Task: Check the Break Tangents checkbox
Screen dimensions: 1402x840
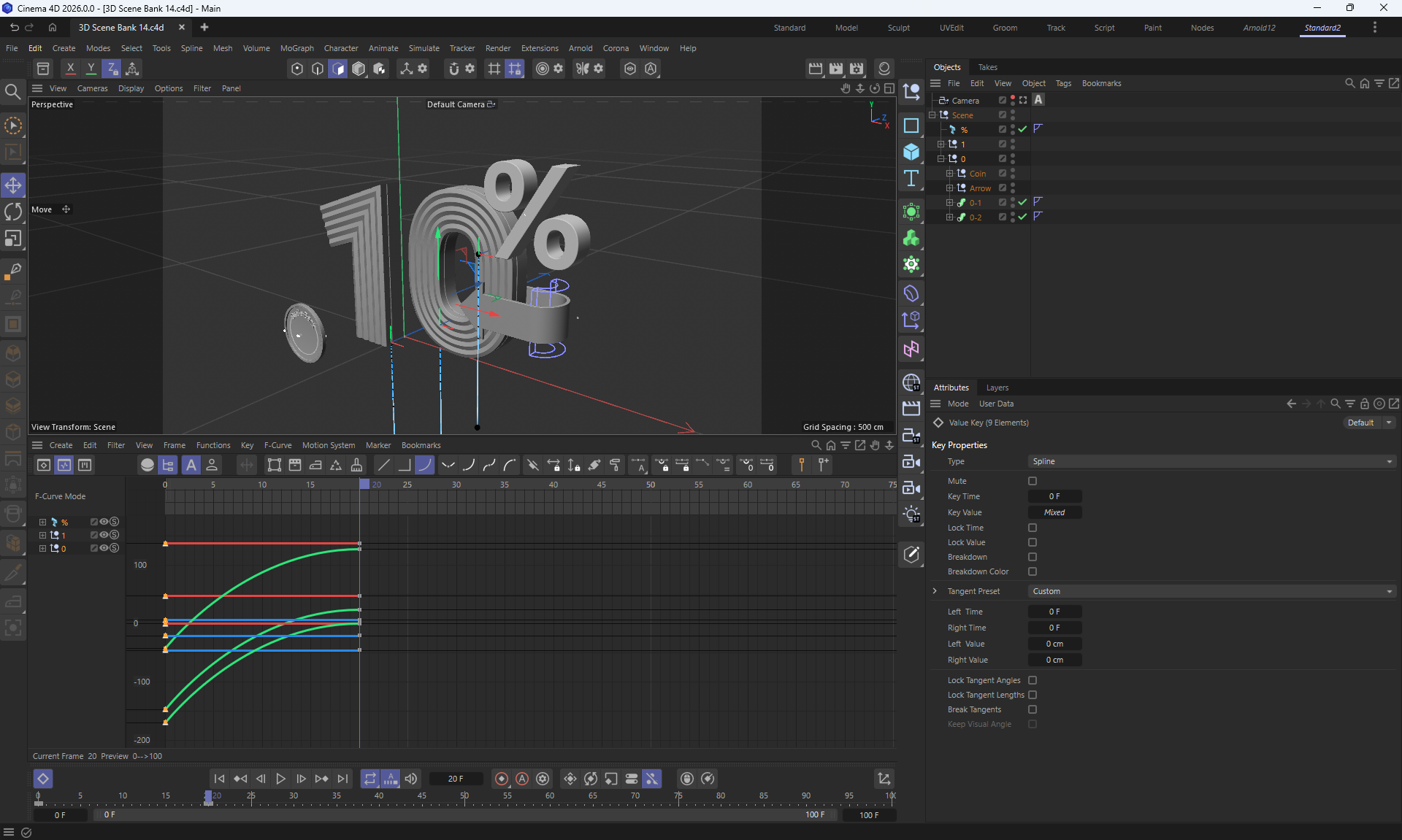Action: (1033, 709)
